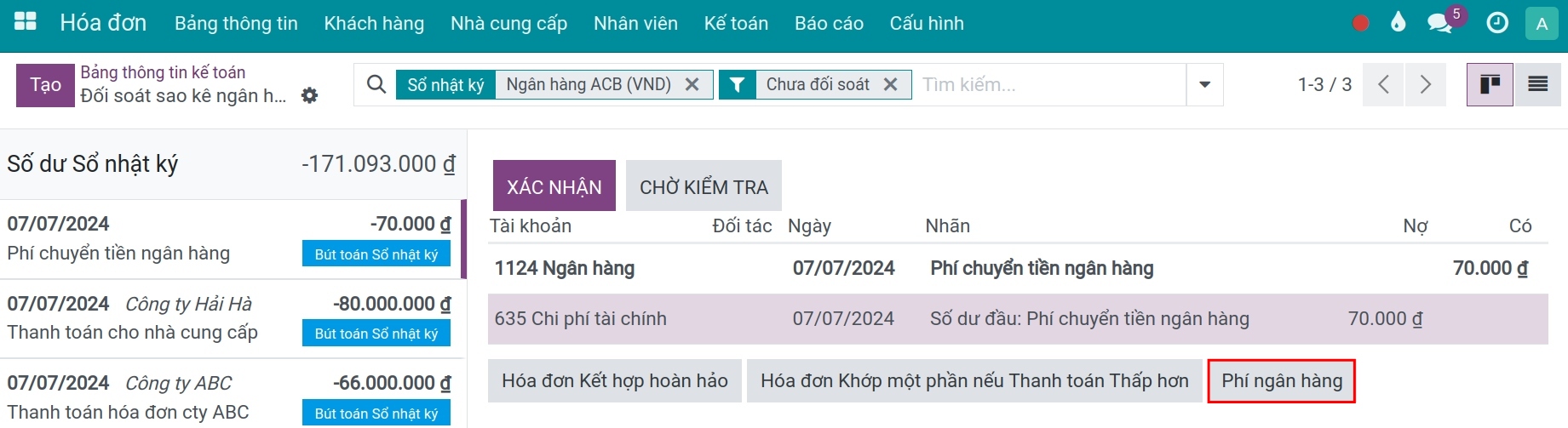Open Báo cáo menu

tap(829, 23)
